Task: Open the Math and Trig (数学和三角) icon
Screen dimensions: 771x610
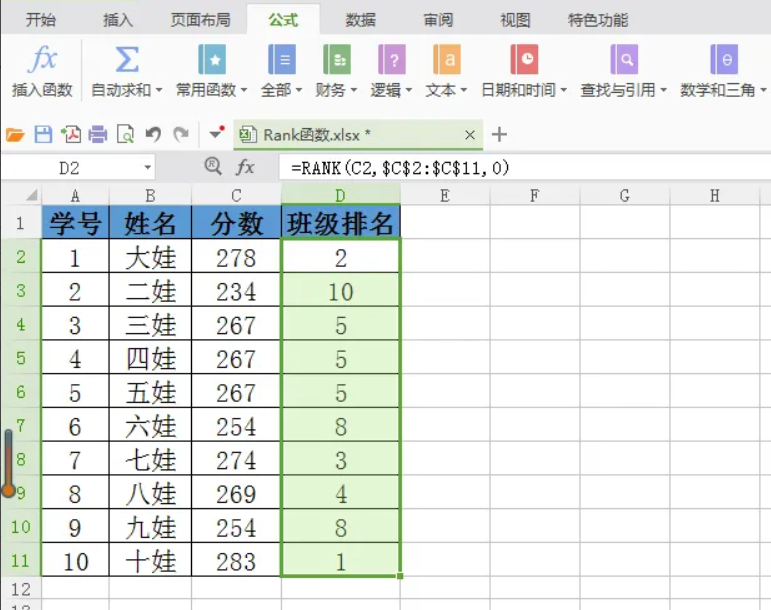Action: click(x=724, y=59)
